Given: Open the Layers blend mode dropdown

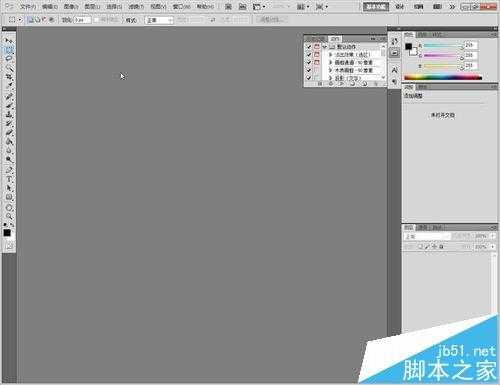Looking at the screenshot, I should click(x=427, y=236).
